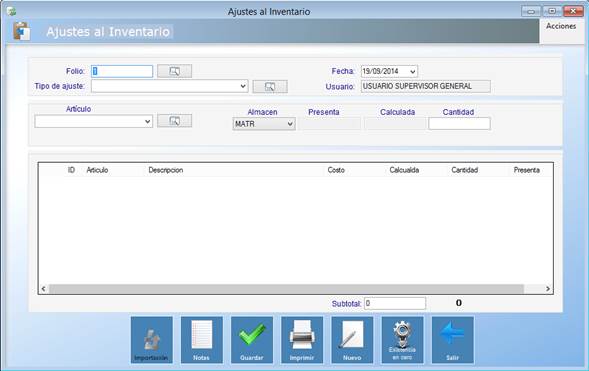Click the search button beside Tipo de ajuste

270,86
